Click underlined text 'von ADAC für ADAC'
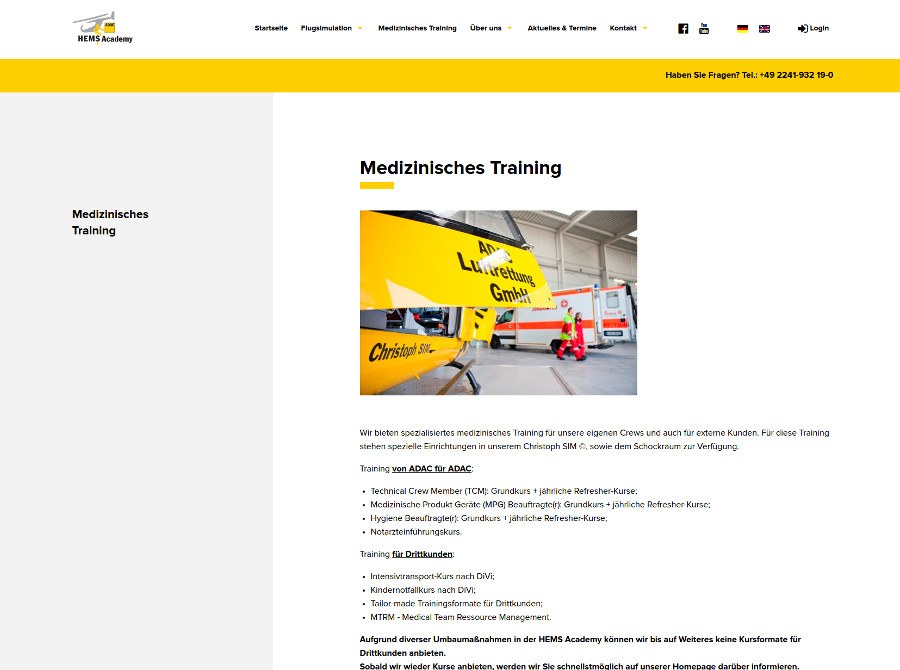 pyautogui.click(x=432, y=468)
